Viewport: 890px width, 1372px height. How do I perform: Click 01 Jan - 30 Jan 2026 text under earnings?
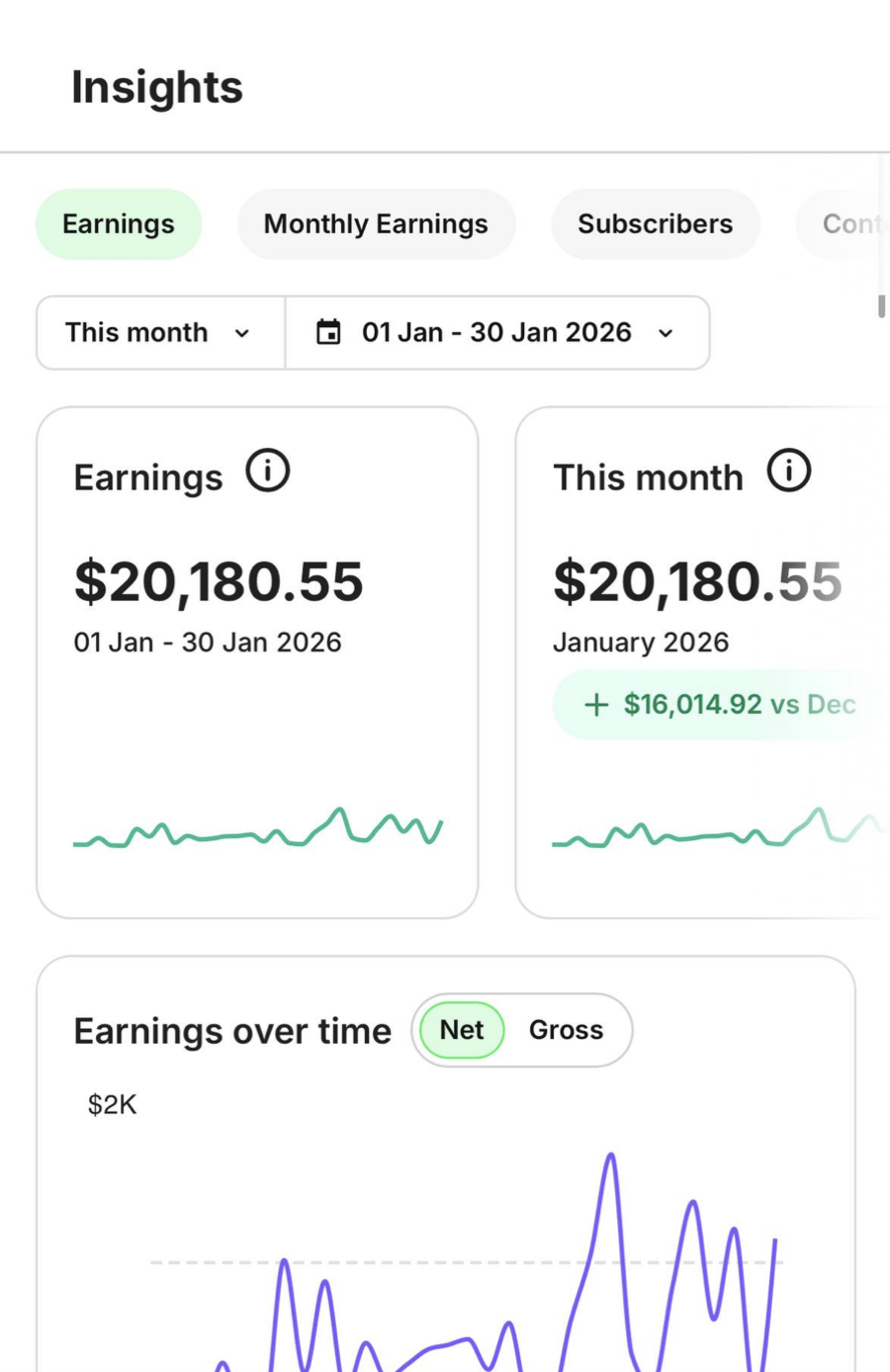point(208,643)
